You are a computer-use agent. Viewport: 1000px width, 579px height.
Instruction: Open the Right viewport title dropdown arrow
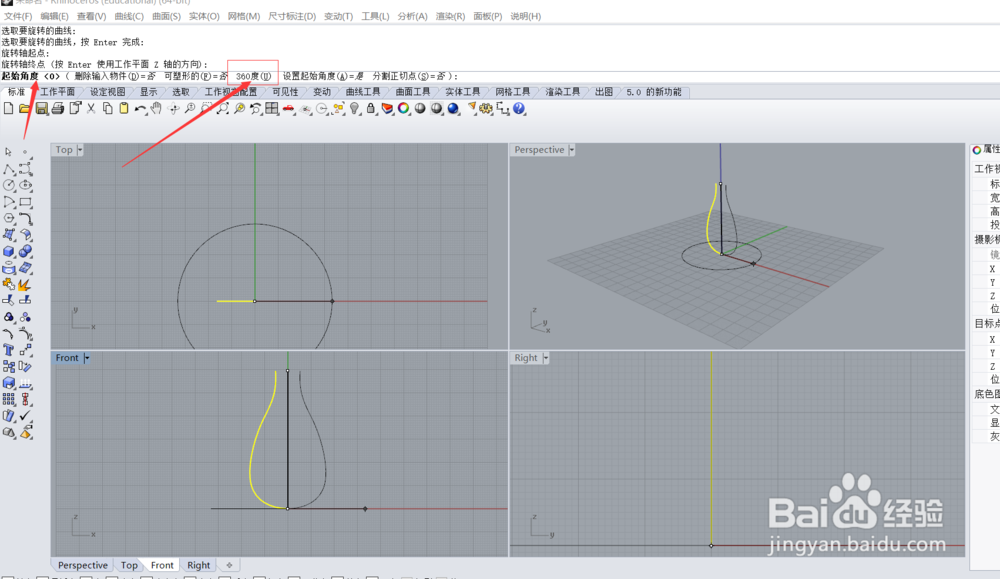click(x=546, y=358)
